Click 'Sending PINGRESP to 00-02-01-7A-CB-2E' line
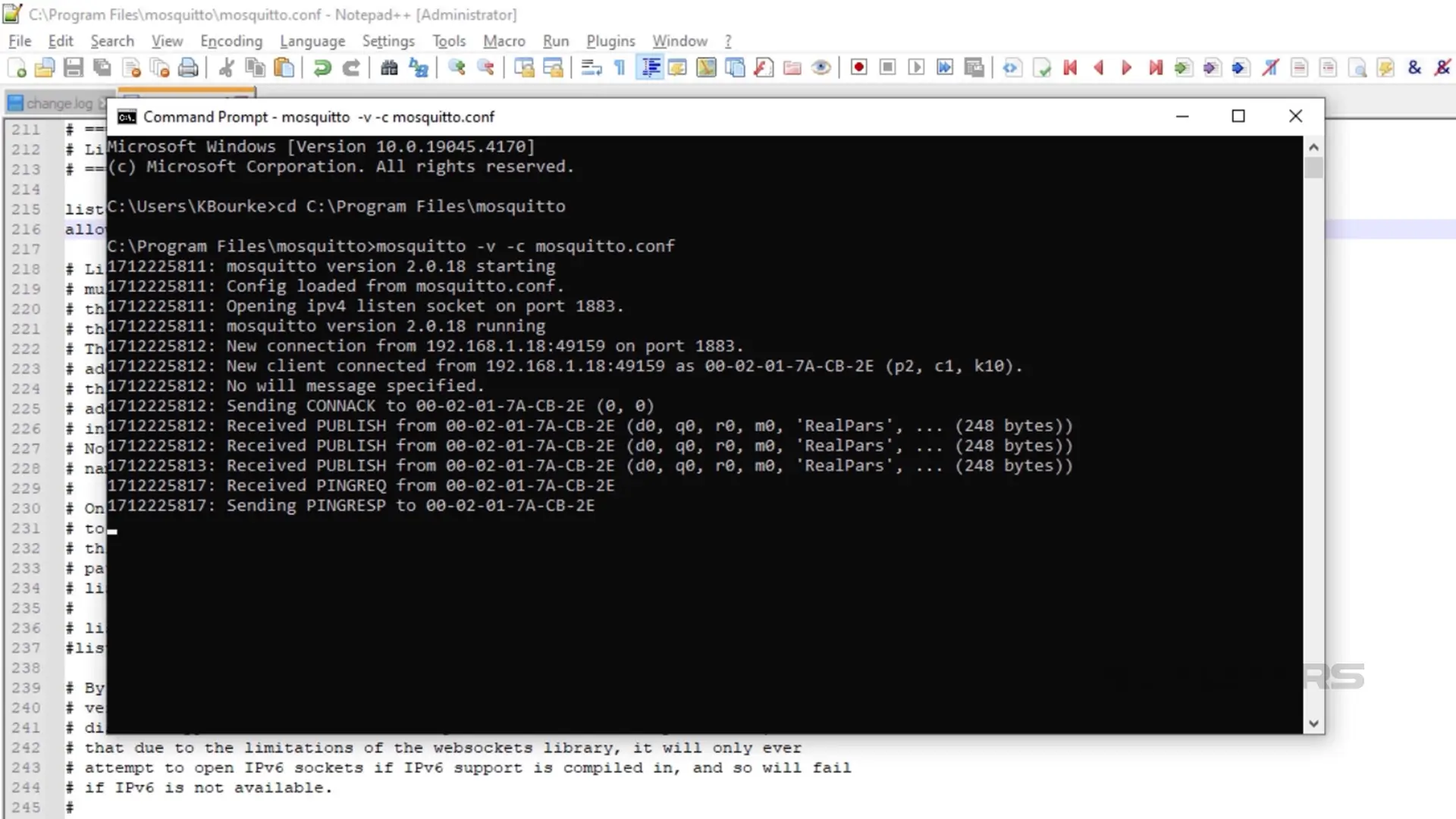The width and height of the screenshot is (1456, 819). 410,506
